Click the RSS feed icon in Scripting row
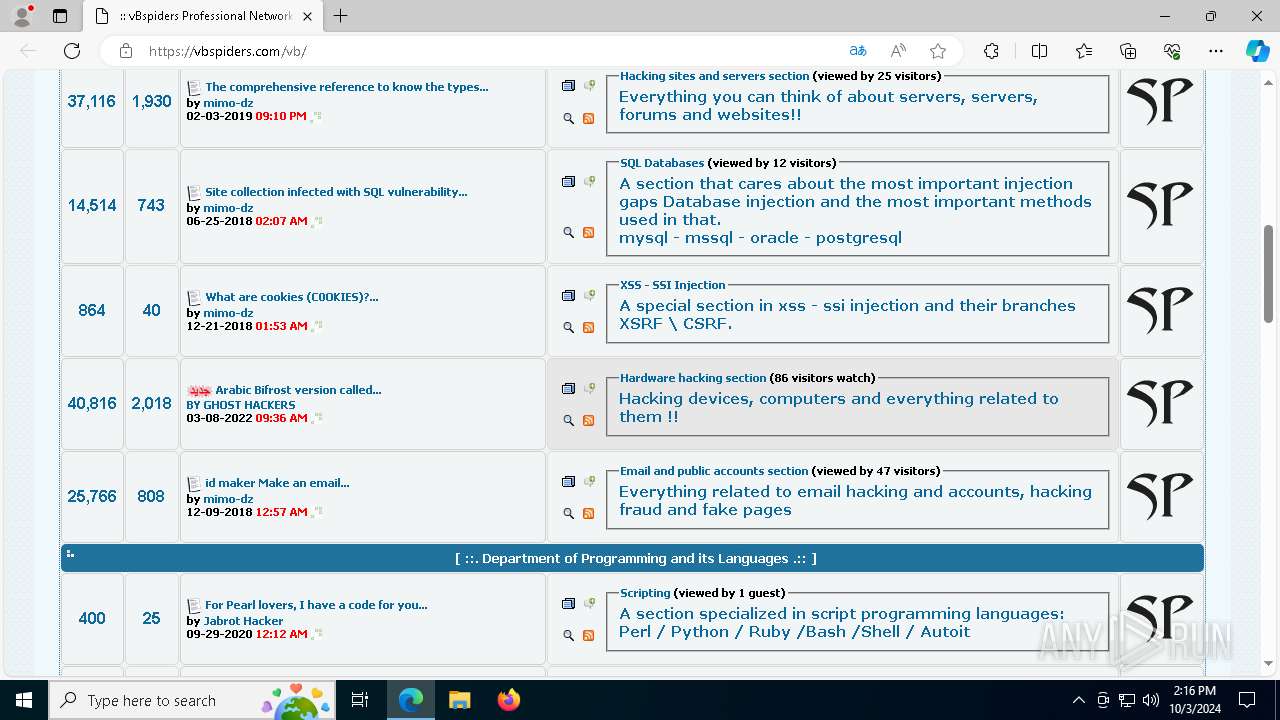Viewport: 1280px width, 720px height. (x=588, y=635)
